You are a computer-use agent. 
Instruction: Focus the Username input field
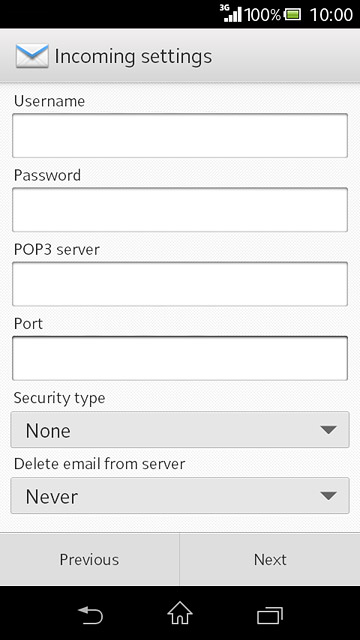180,136
